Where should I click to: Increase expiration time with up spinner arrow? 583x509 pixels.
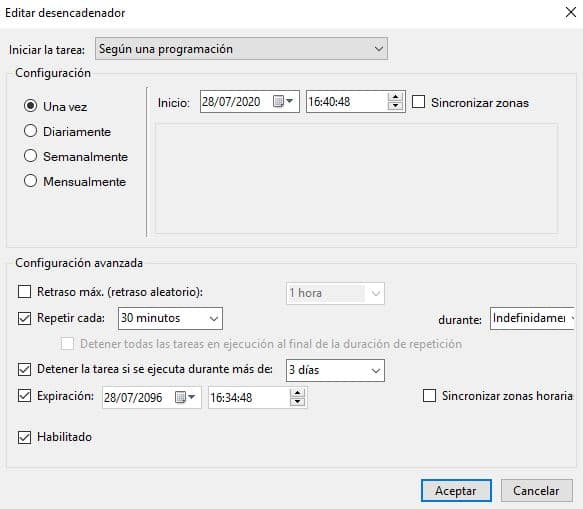tap(297, 393)
